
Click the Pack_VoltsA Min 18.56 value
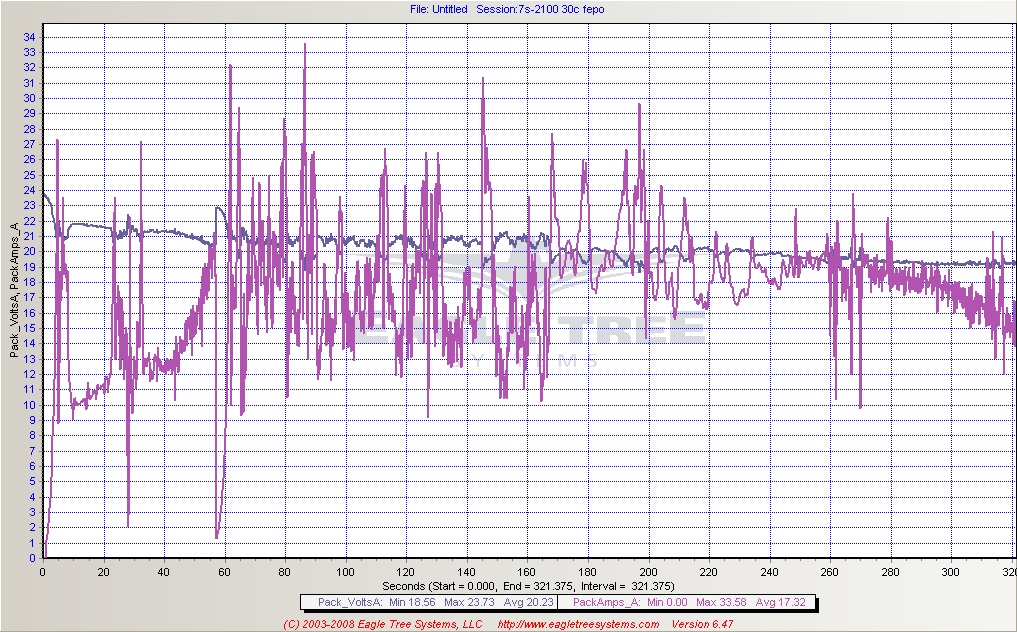point(409,602)
